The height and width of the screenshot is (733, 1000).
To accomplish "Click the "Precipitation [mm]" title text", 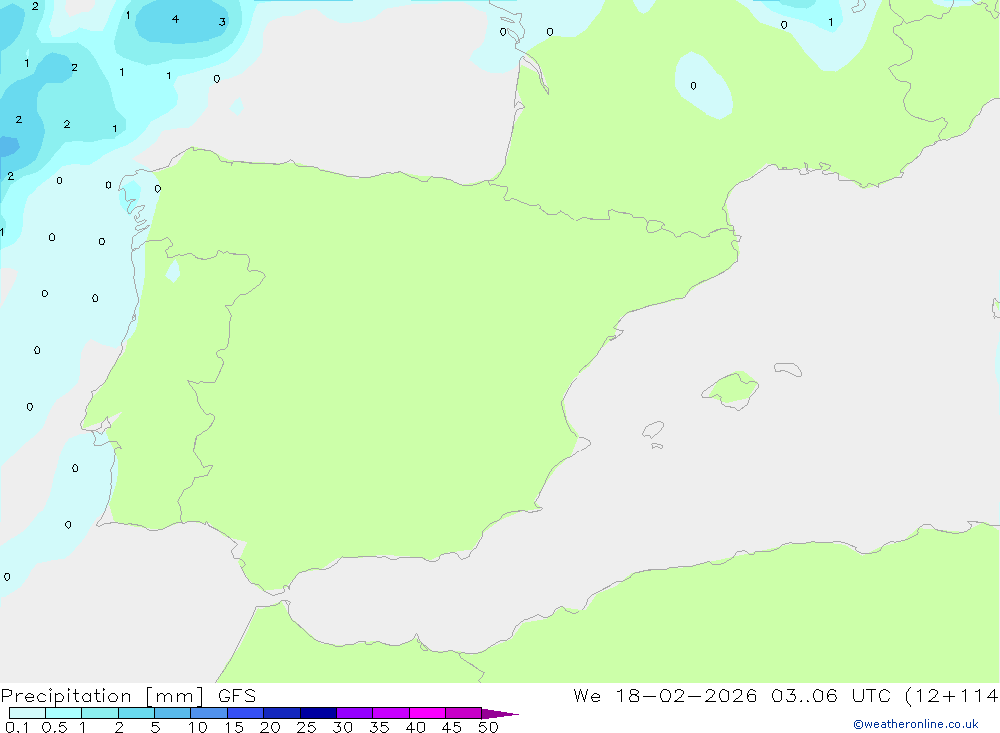I will pos(102,696).
